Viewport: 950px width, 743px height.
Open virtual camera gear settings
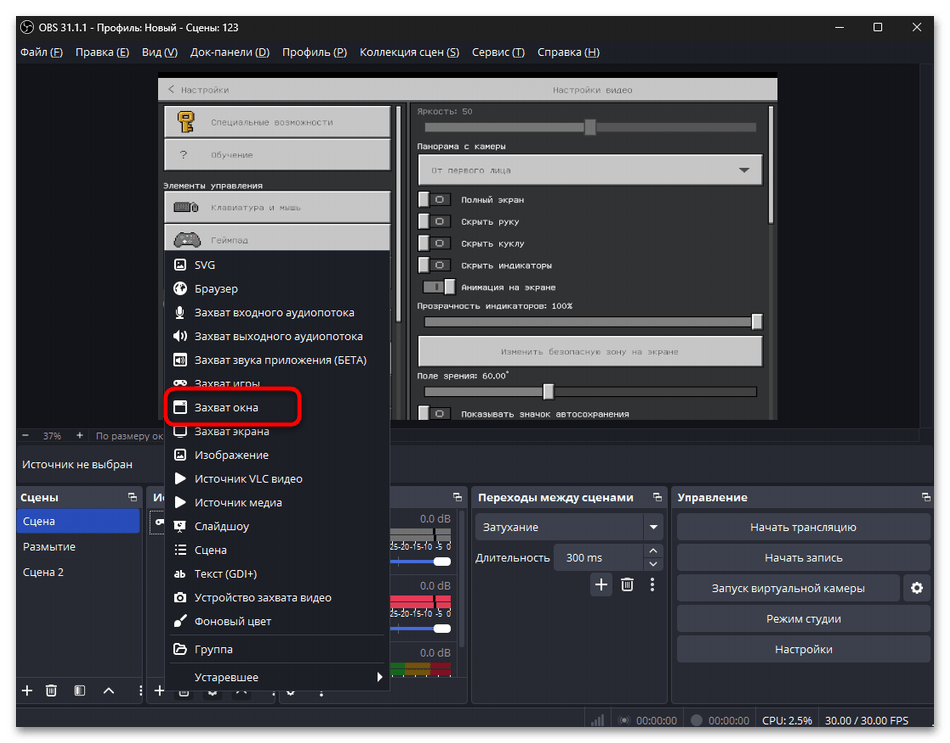(917, 588)
